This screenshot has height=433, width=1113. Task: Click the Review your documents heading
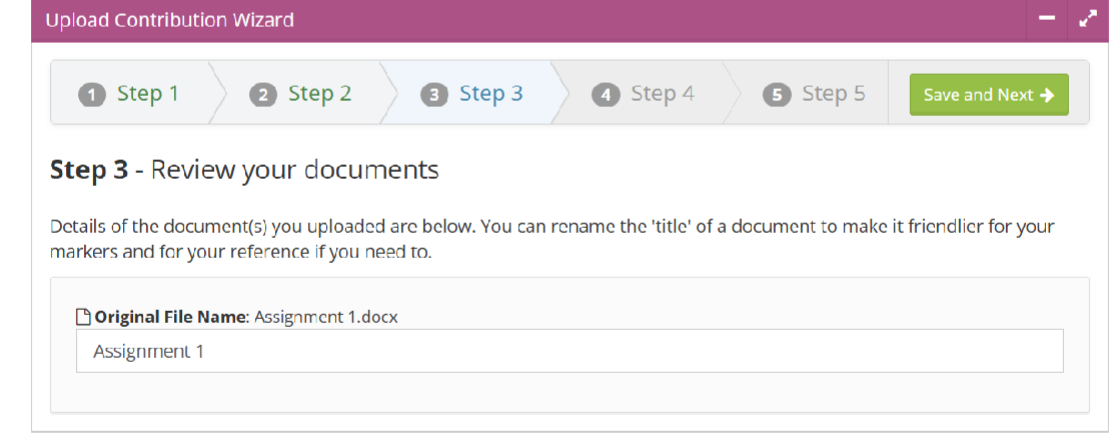coord(295,170)
